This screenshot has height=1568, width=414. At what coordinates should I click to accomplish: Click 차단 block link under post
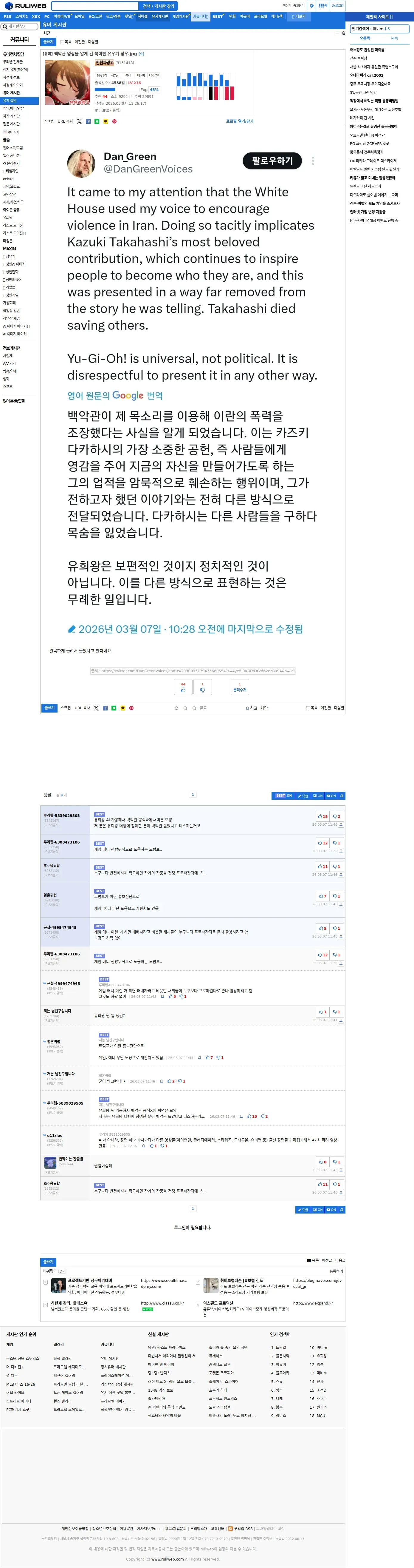(264, 708)
